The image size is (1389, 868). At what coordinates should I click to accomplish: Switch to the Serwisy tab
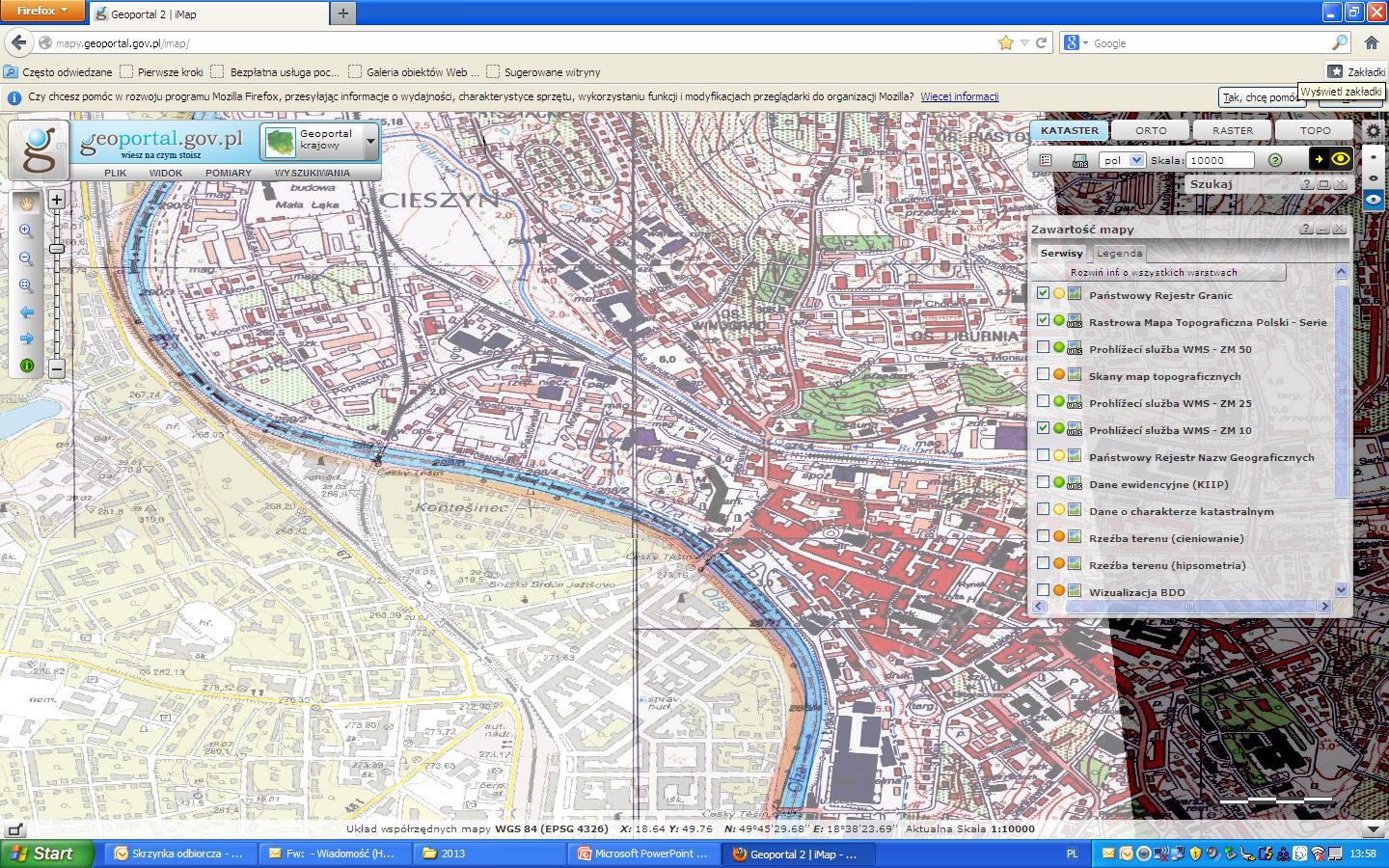[1061, 253]
